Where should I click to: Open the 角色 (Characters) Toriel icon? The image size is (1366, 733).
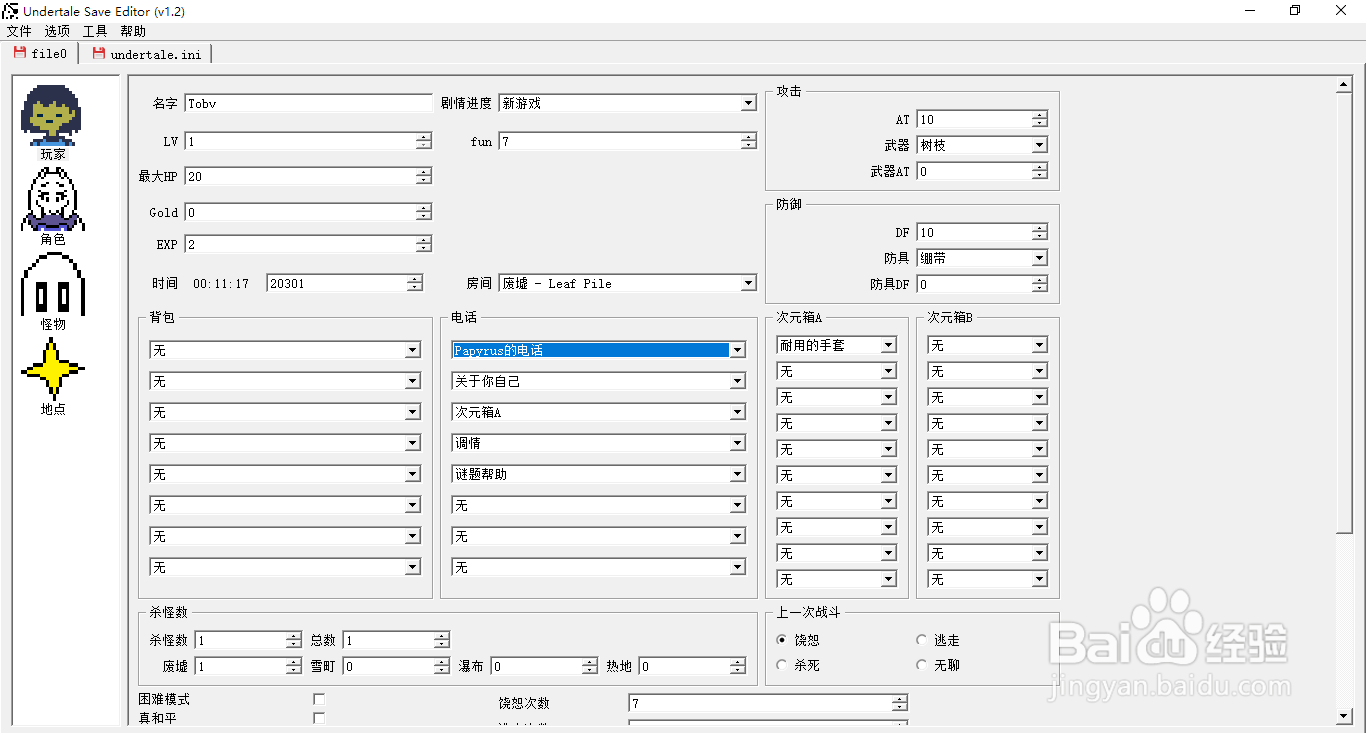(x=51, y=198)
